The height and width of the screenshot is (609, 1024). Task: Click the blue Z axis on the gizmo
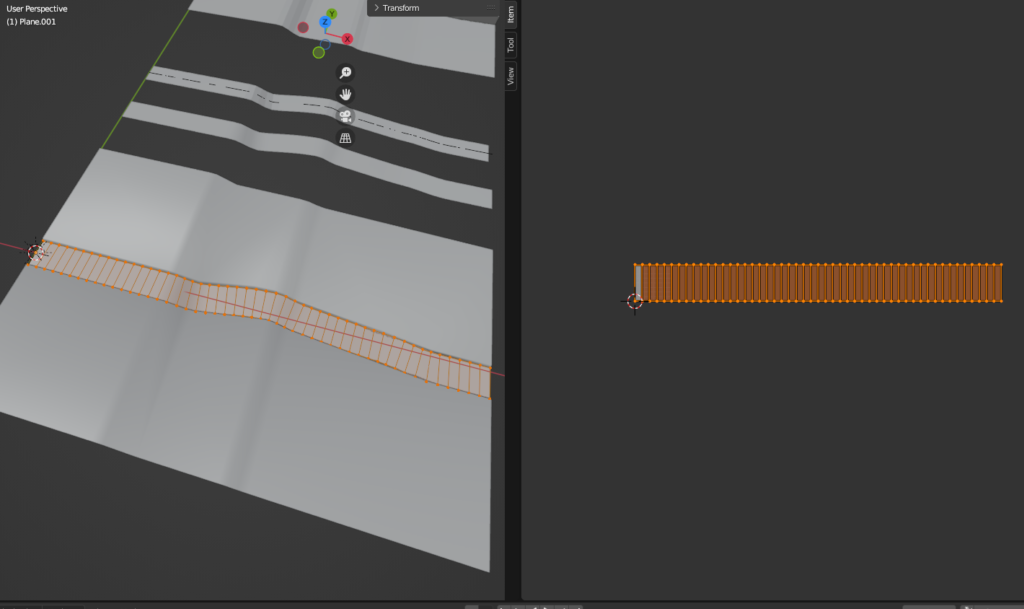325,22
